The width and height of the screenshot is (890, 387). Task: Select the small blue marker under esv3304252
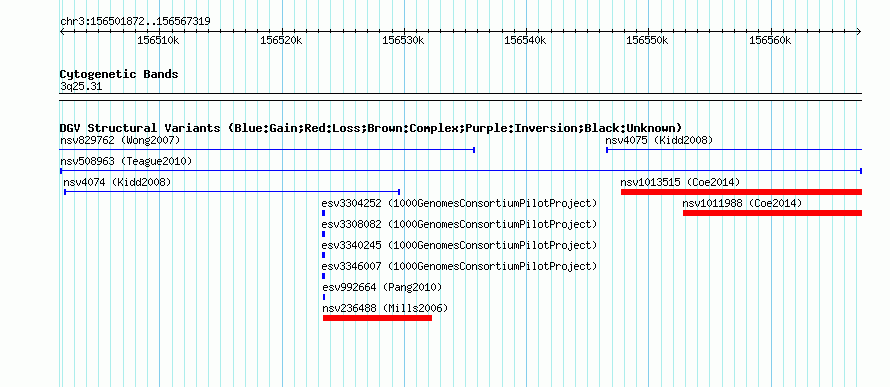pyautogui.click(x=324, y=213)
